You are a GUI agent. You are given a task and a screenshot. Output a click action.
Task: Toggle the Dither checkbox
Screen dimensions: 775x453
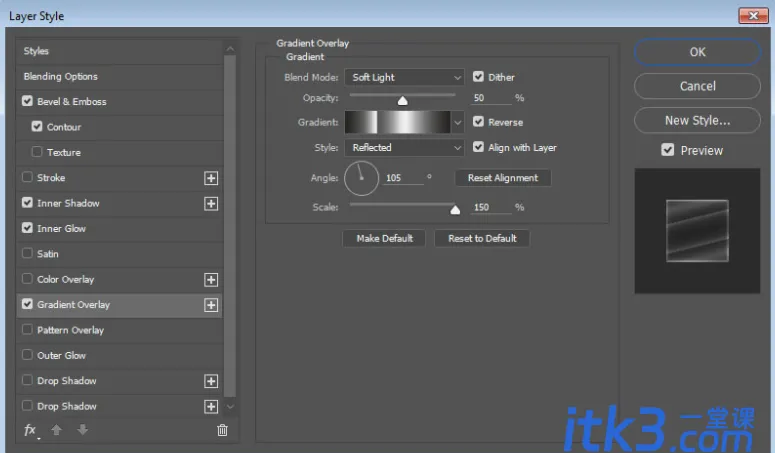[478, 77]
